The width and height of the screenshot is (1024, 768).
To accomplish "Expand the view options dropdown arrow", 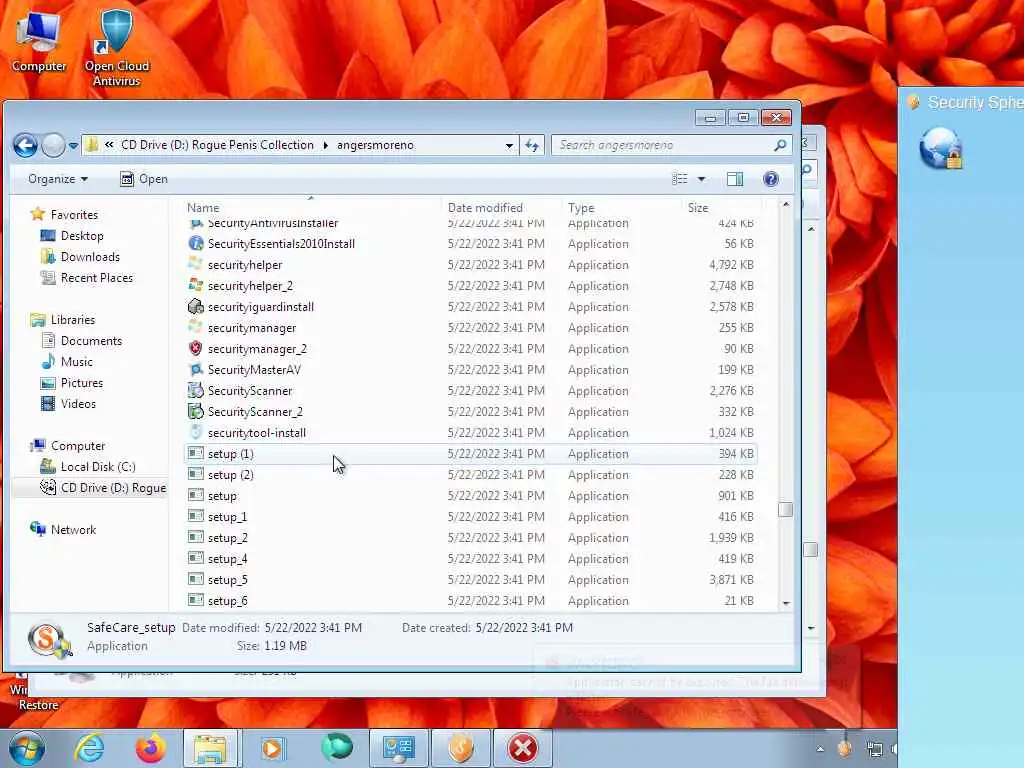I will point(701,179).
